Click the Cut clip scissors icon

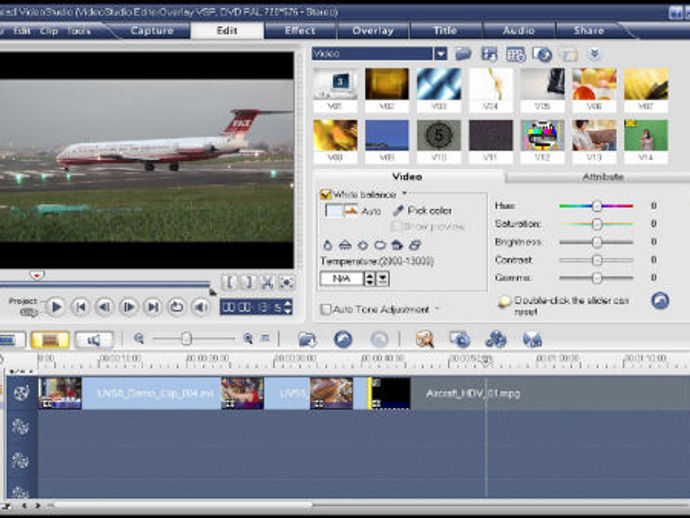click(267, 283)
